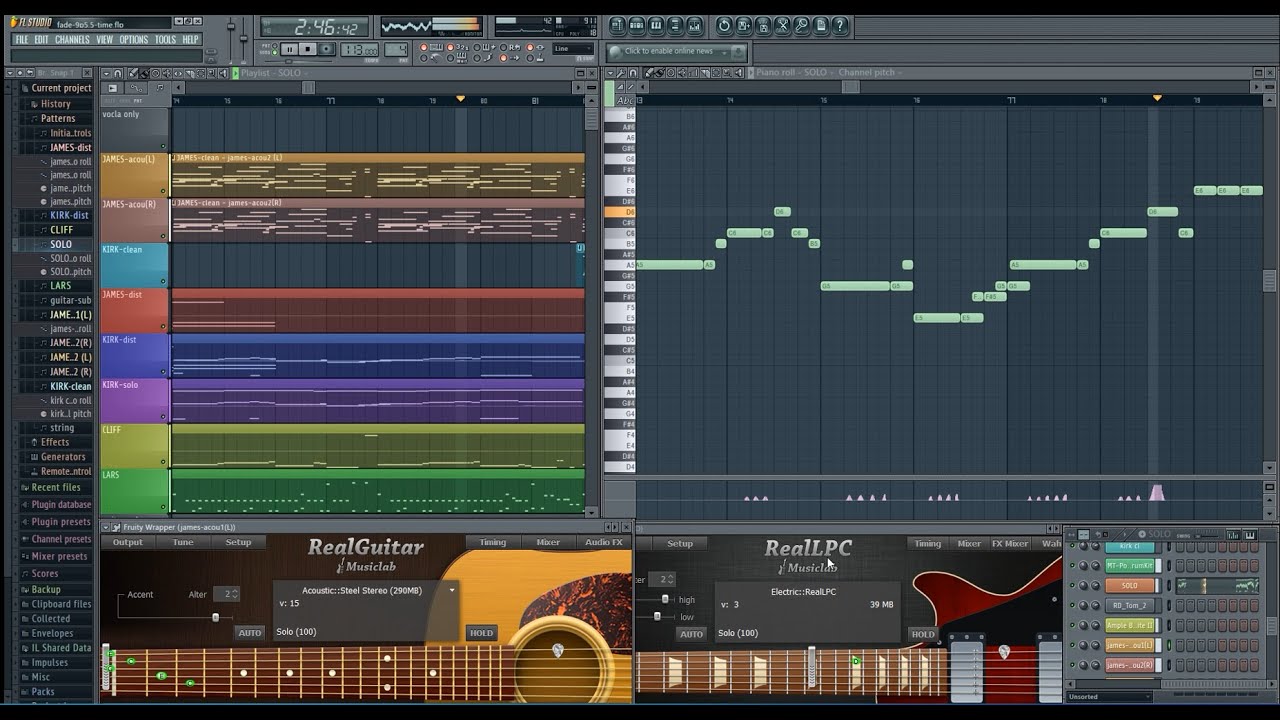Mute the KIRK-solo playlist track
Viewport: 1280px width, 720px height.
point(163,415)
